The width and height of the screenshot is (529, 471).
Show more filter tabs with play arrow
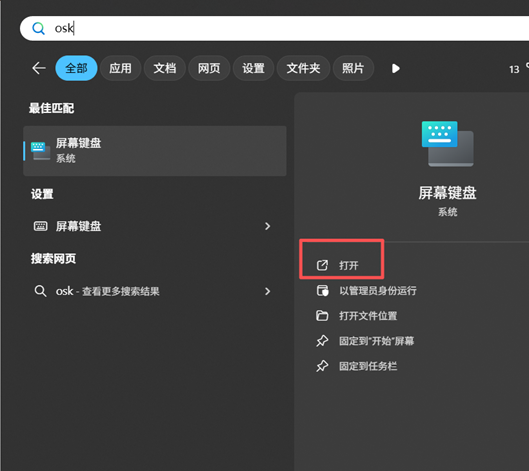click(x=395, y=68)
